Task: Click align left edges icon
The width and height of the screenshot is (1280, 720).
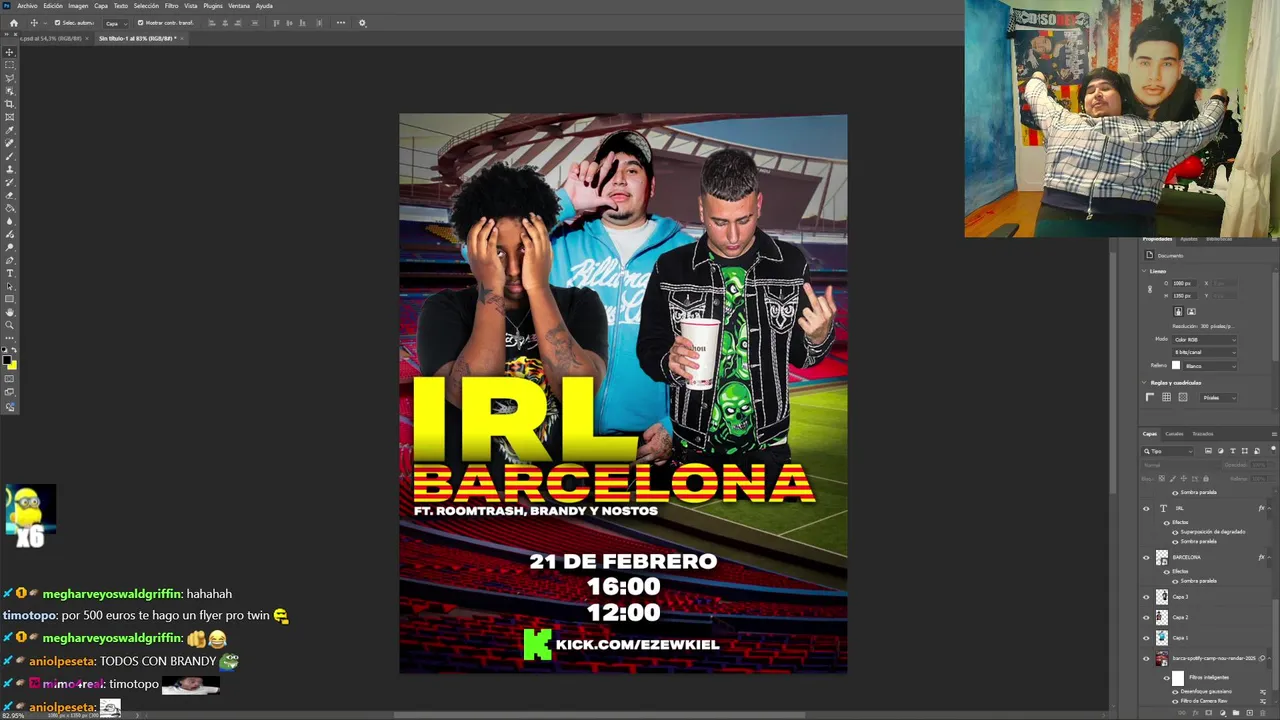Action: click(x=211, y=23)
